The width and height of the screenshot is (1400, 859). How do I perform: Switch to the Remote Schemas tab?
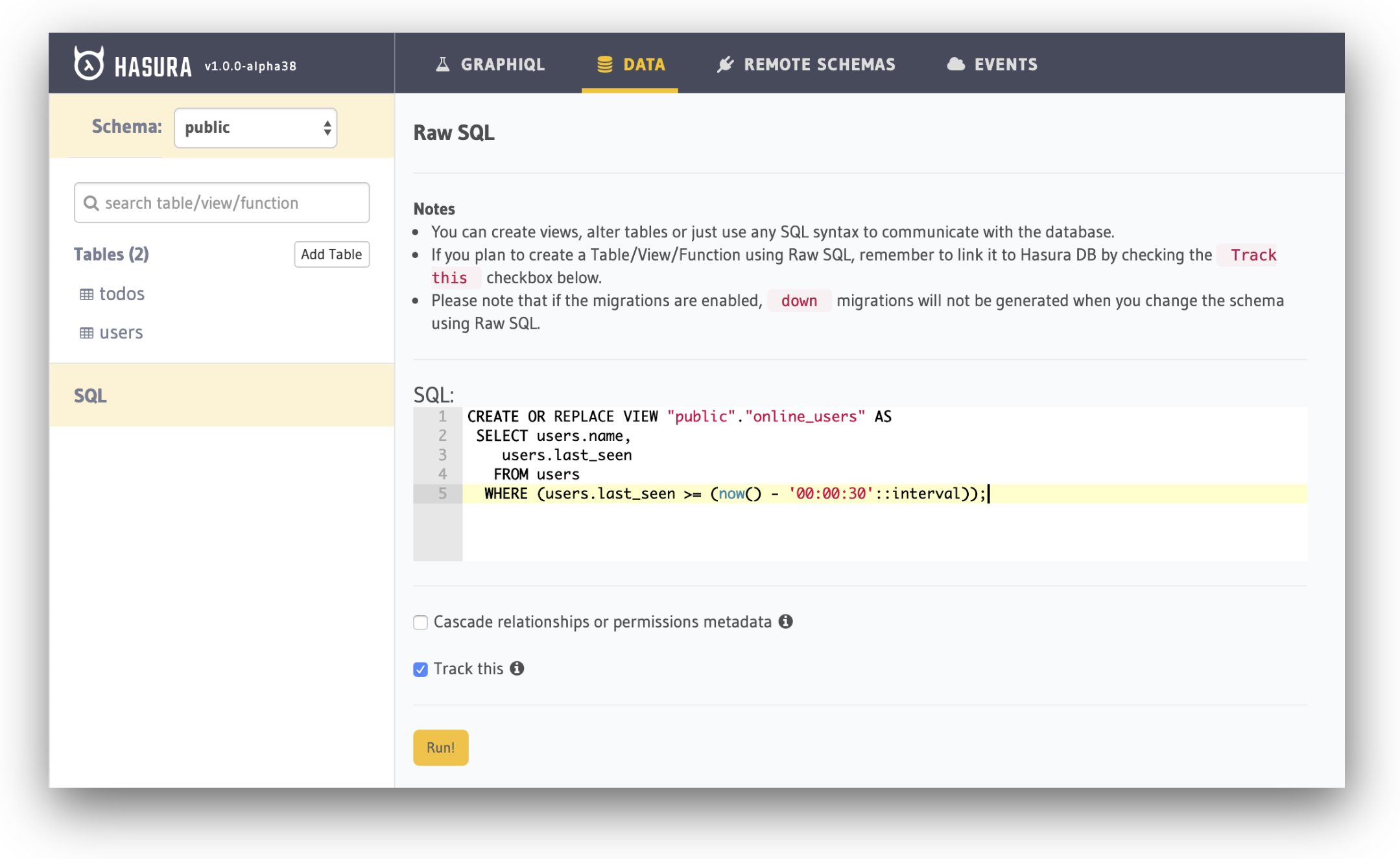807,64
